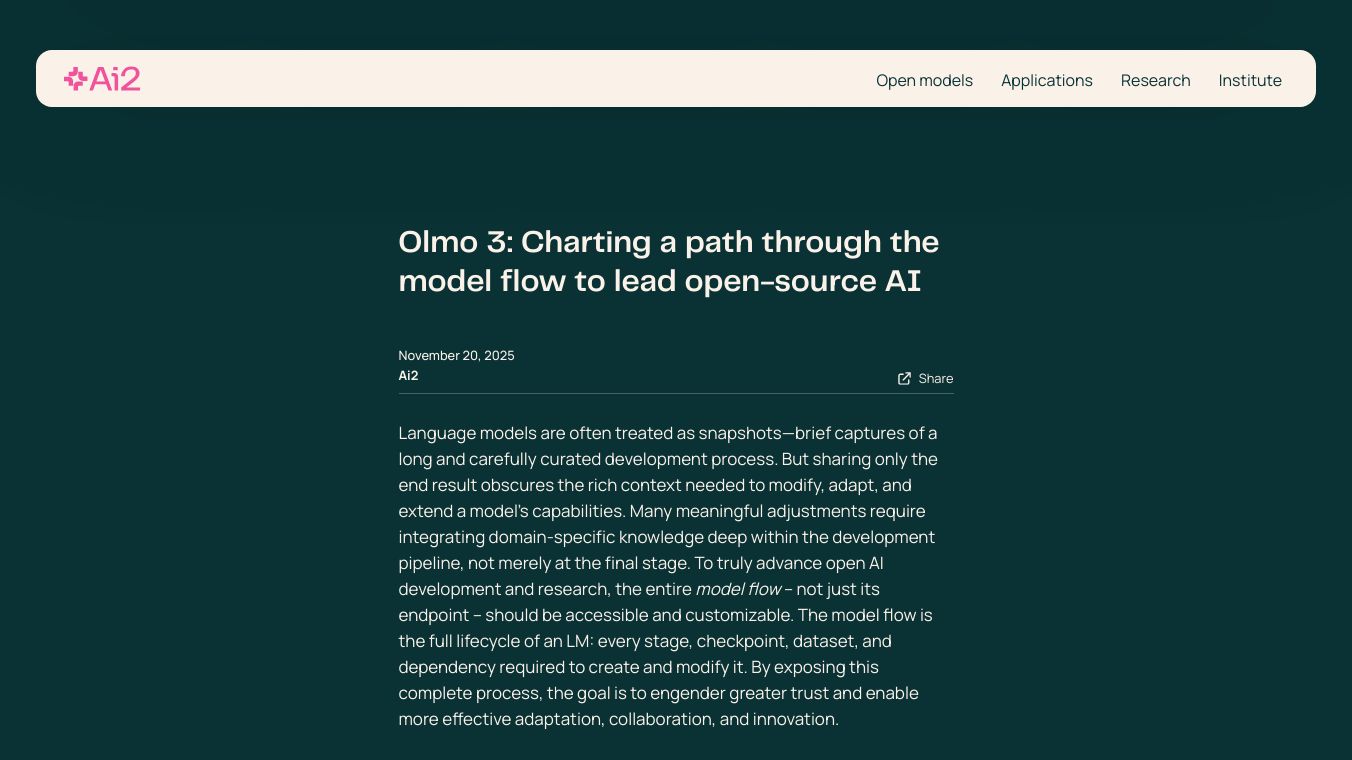Open the Open models menu
Viewport: 1352px width, 760px height.
pyautogui.click(x=924, y=80)
